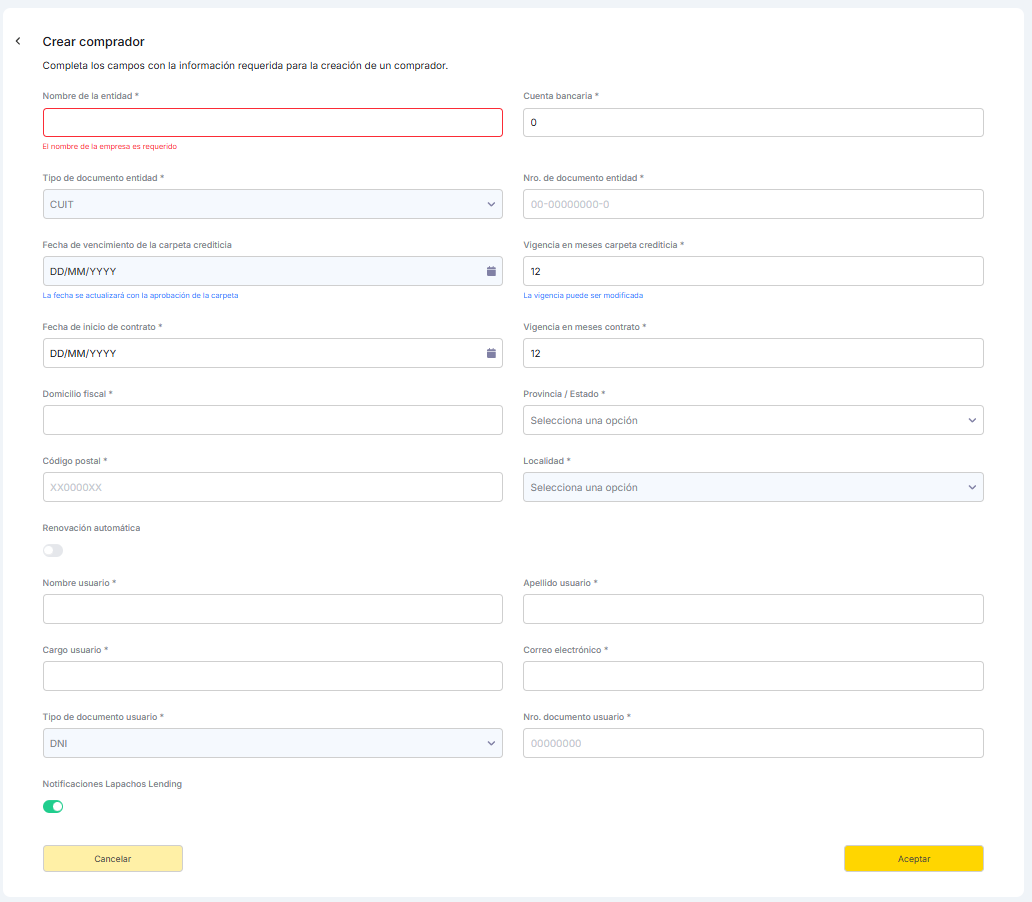The height and width of the screenshot is (902, 1032).
Task: Select Tipo de documento usuario dropdown
Action: (272, 743)
